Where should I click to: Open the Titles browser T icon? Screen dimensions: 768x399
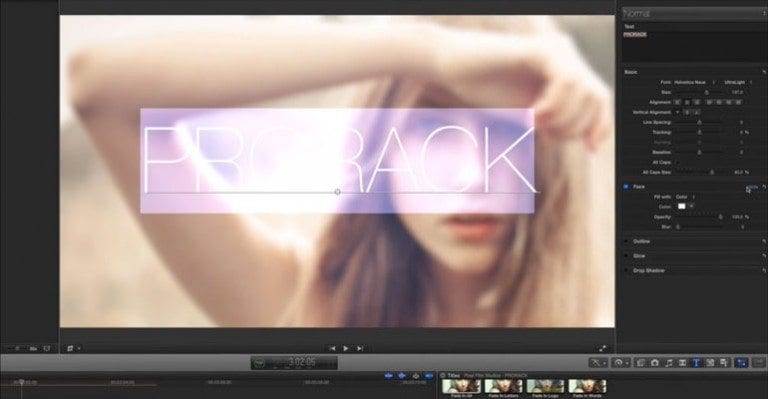pyautogui.click(x=696, y=363)
